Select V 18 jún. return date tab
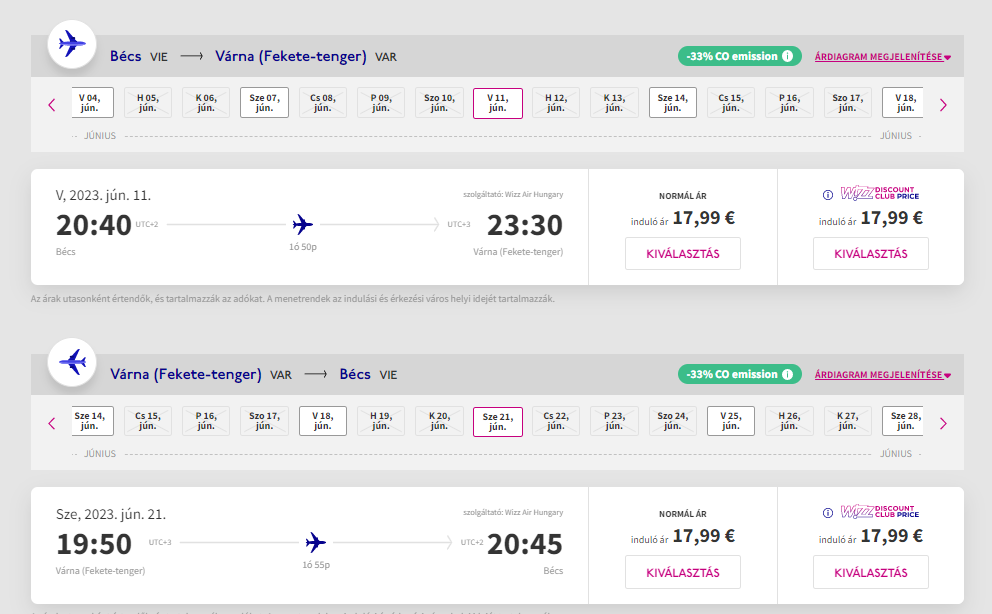Screen dimensions: 992x614 pos(323,421)
